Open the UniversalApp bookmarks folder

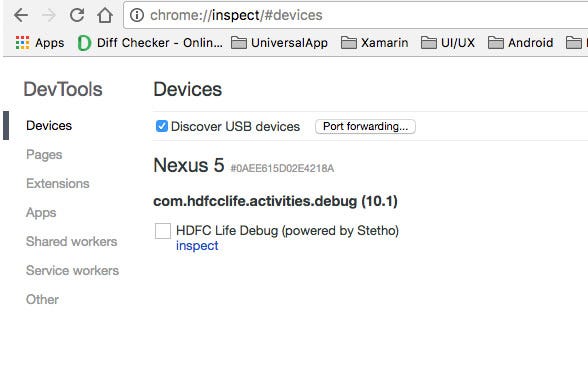pyautogui.click(x=279, y=43)
